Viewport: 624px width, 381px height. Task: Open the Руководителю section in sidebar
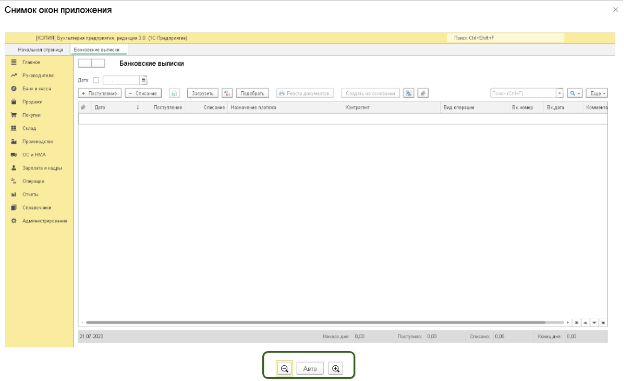point(38,75)
